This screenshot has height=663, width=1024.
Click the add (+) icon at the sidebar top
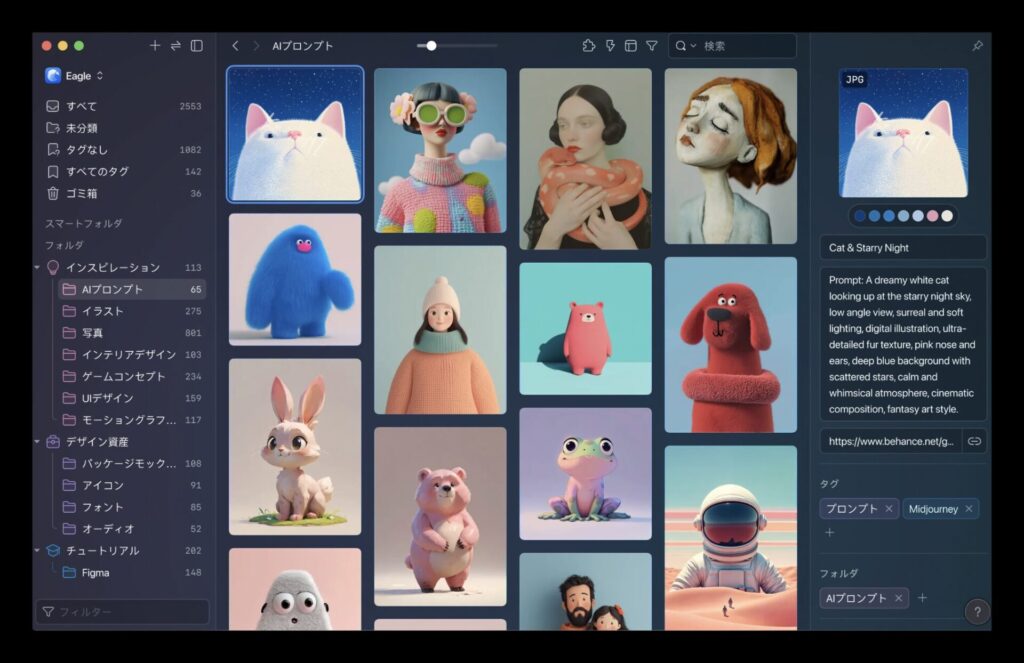pyautogui.click(x=155, y=45)
